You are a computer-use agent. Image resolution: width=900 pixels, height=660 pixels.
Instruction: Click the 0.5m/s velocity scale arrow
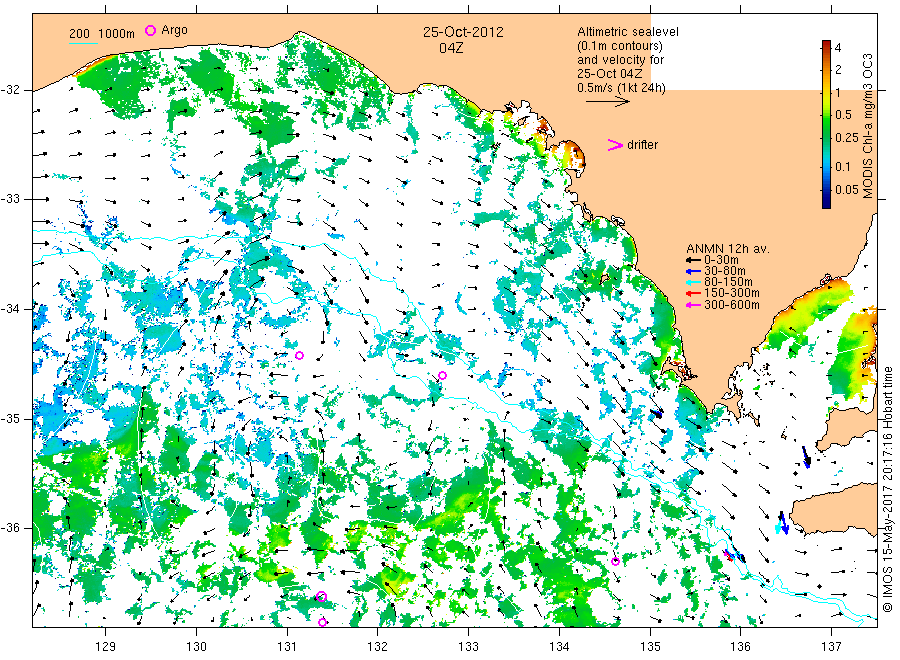pyautogui.click(x=607, y=102)
